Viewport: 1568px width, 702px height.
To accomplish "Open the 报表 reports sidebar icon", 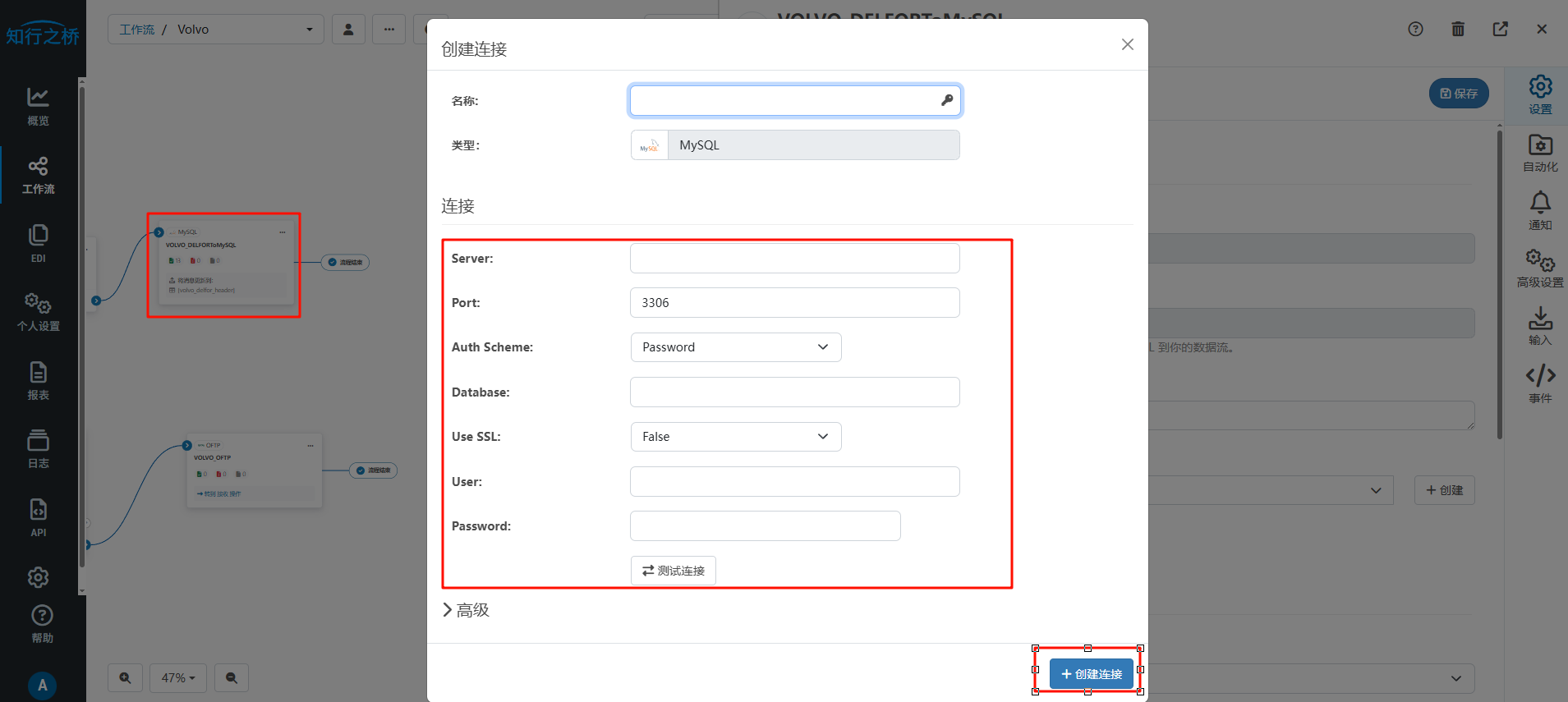I will [38, 381].
